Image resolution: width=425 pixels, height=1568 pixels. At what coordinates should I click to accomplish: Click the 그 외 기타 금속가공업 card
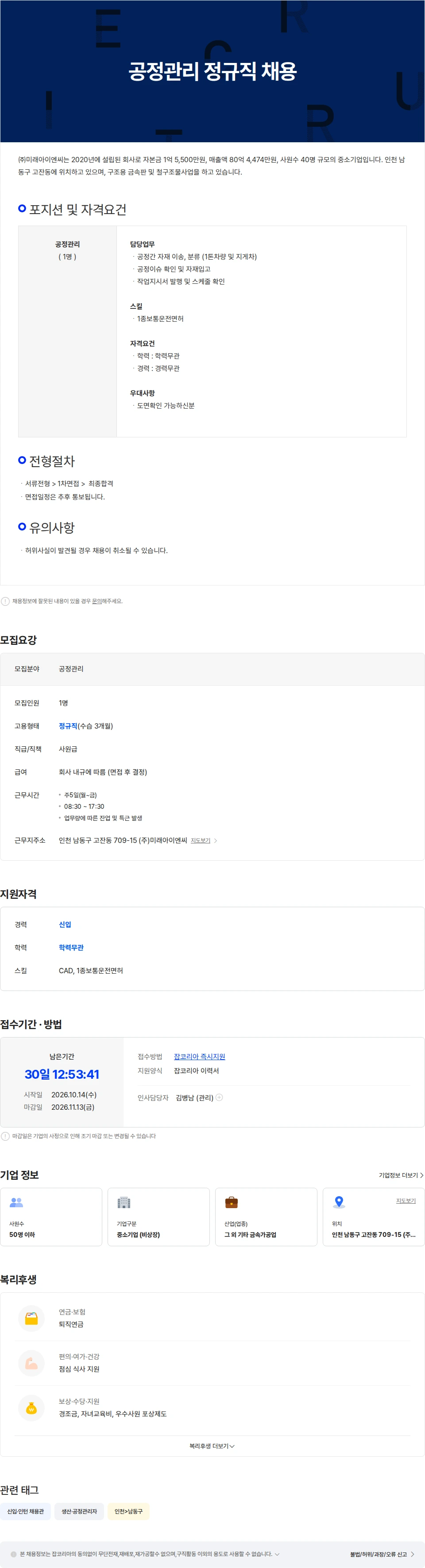coord(267,1217)
